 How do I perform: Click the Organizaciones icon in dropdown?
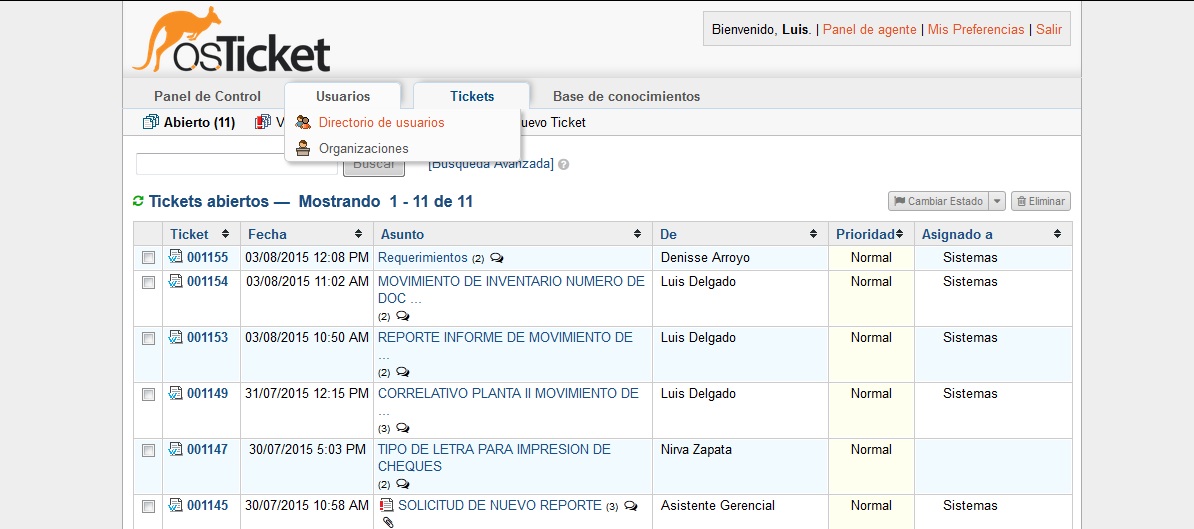point(303,148)
